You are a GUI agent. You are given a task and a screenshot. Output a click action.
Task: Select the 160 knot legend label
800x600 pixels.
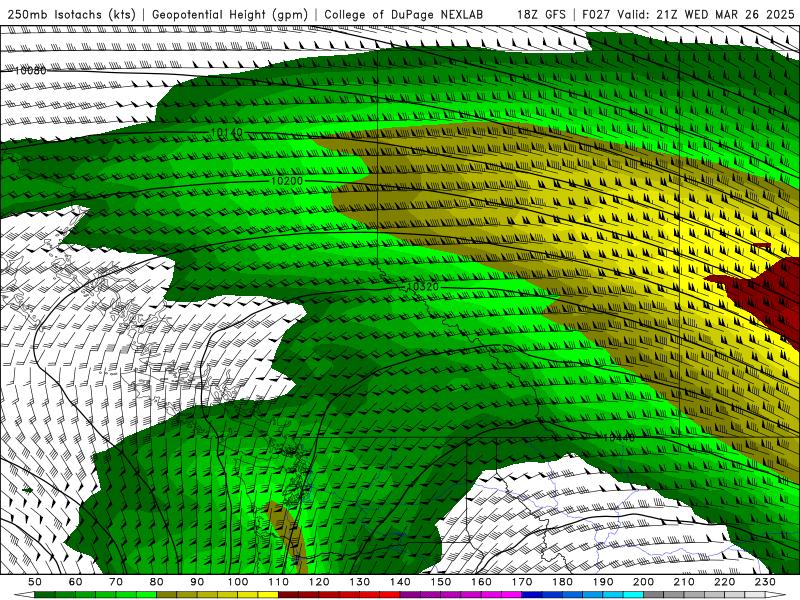point(481,582)
